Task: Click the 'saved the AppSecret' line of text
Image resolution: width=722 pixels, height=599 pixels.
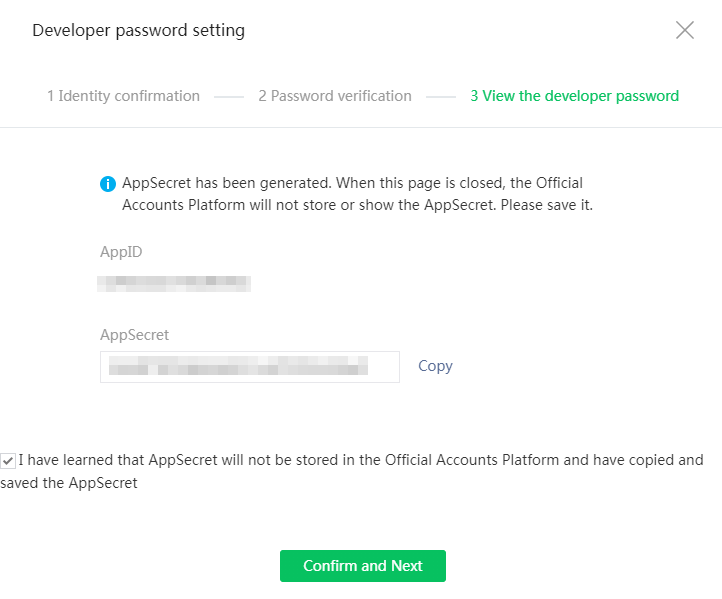Action: (69, 483)
